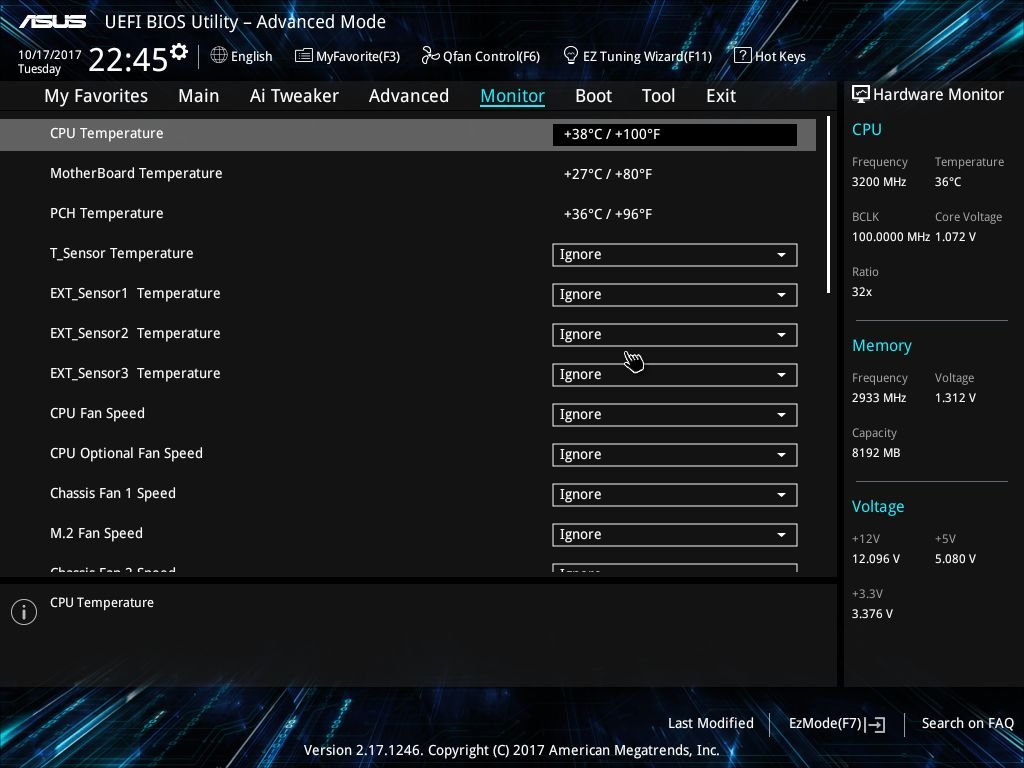Click the Hardware Monitor display icon
Viewport: 1024px width, 768px height.
pos(861,94)
